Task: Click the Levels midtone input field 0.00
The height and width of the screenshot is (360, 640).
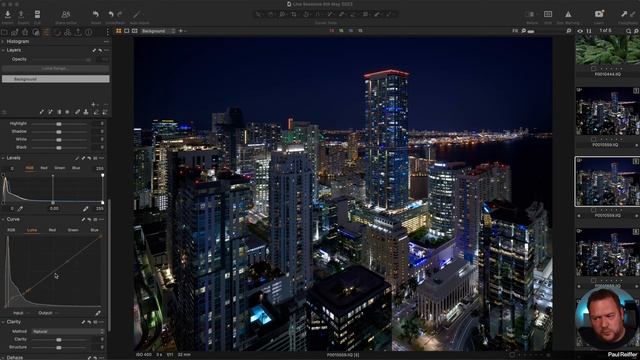Action: [x=54, y=209]
